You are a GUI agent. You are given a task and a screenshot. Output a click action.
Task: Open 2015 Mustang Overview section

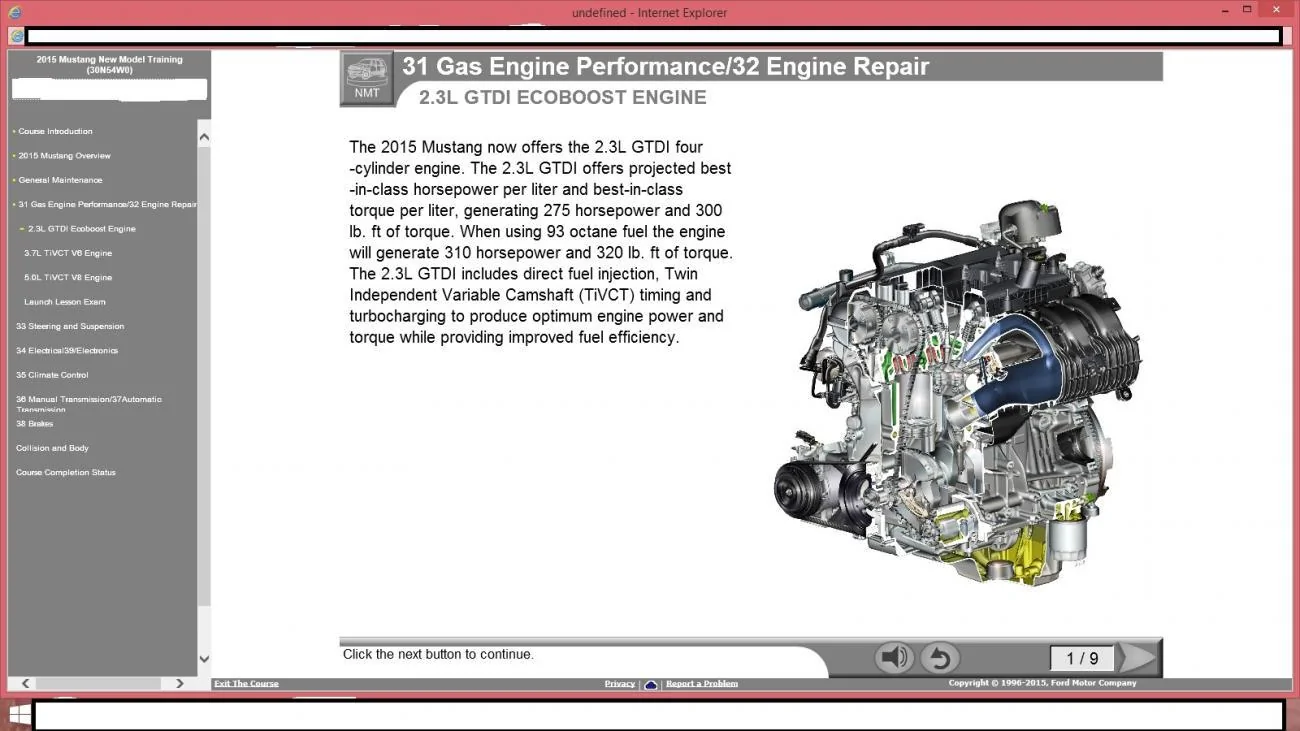(x=64, y=156)
